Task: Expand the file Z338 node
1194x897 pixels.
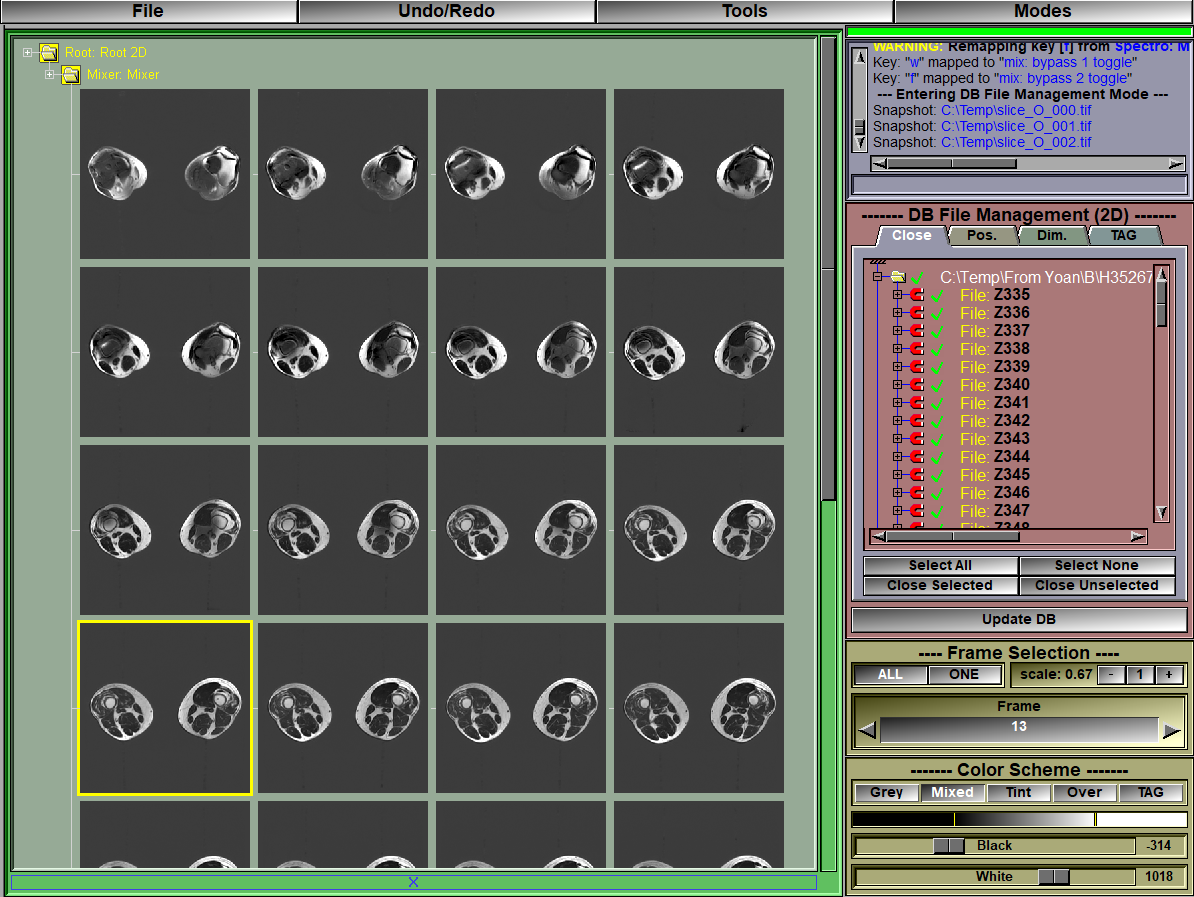Action: (898, 349)
